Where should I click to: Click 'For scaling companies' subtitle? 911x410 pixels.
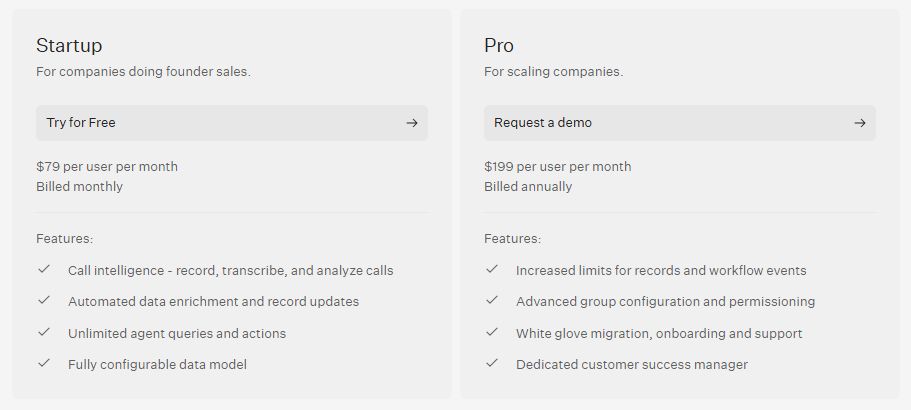[x=553, y=71]
